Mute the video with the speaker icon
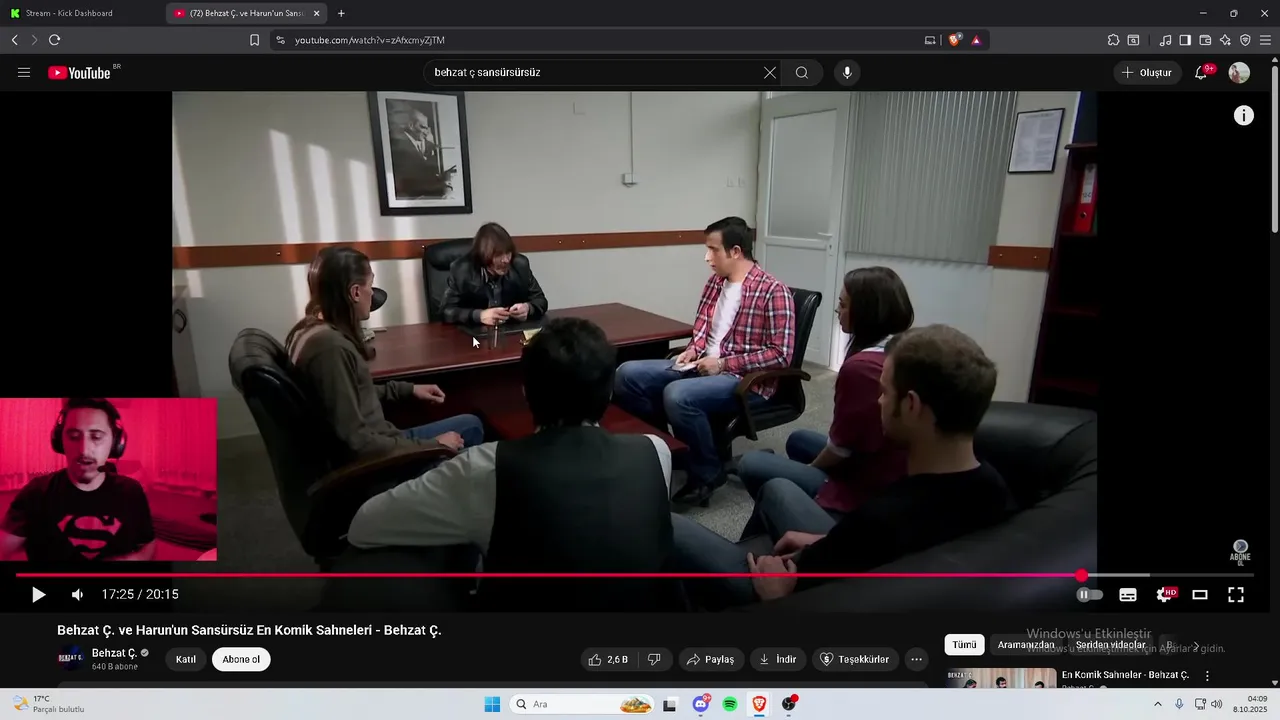 (x=77, y=595)
